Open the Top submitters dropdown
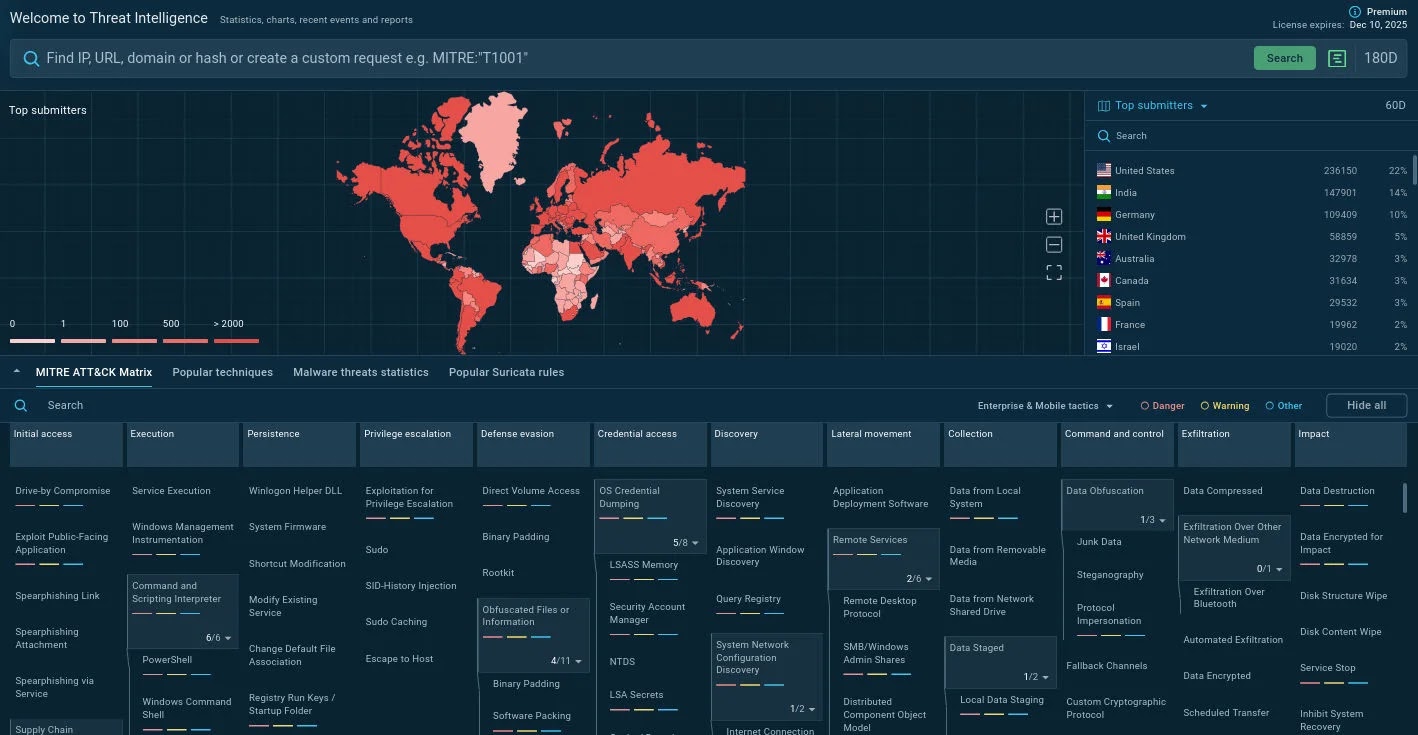 click(1161, 106)
